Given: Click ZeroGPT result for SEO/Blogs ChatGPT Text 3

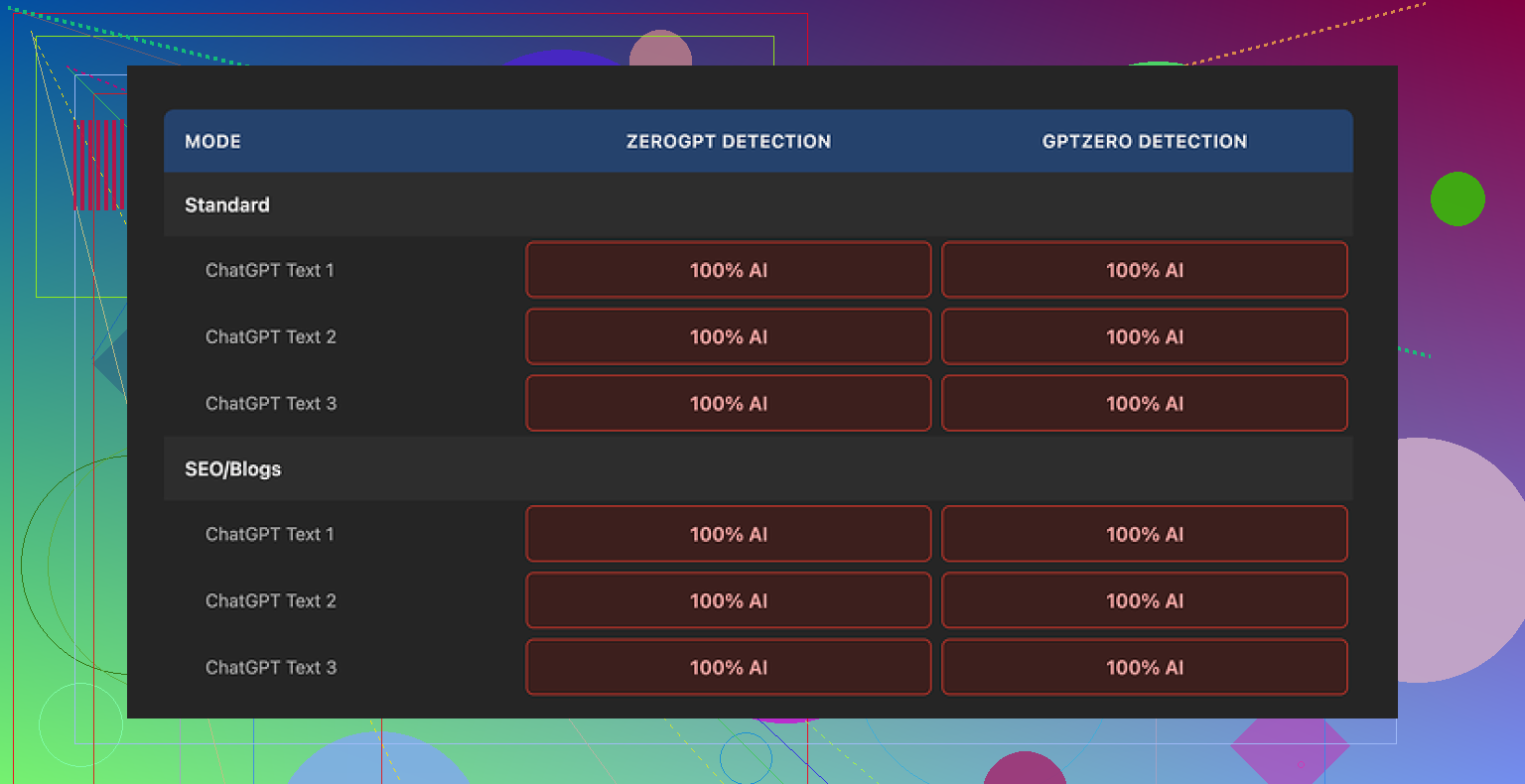Looking at the screenshot, I should pyautogui.click(x=728, y=667).
